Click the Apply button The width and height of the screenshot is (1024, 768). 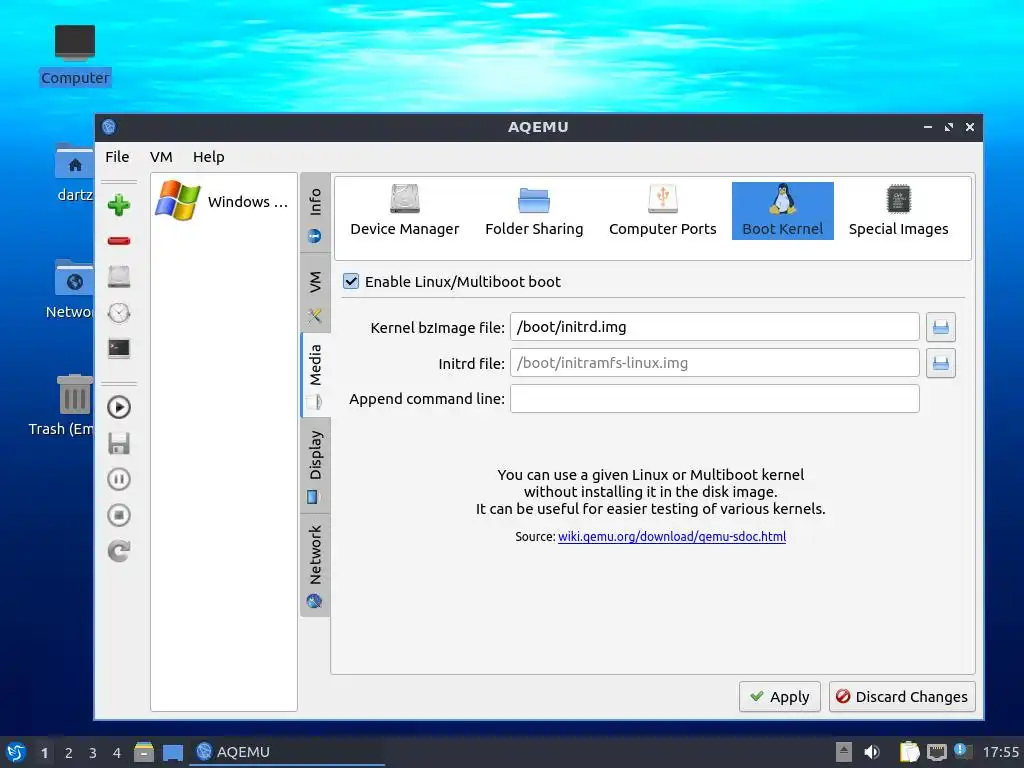click(x=780, y=697)
